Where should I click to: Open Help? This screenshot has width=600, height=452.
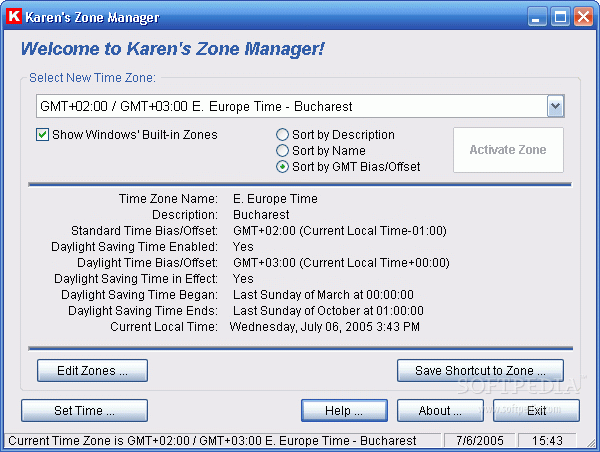pos(344,411)
